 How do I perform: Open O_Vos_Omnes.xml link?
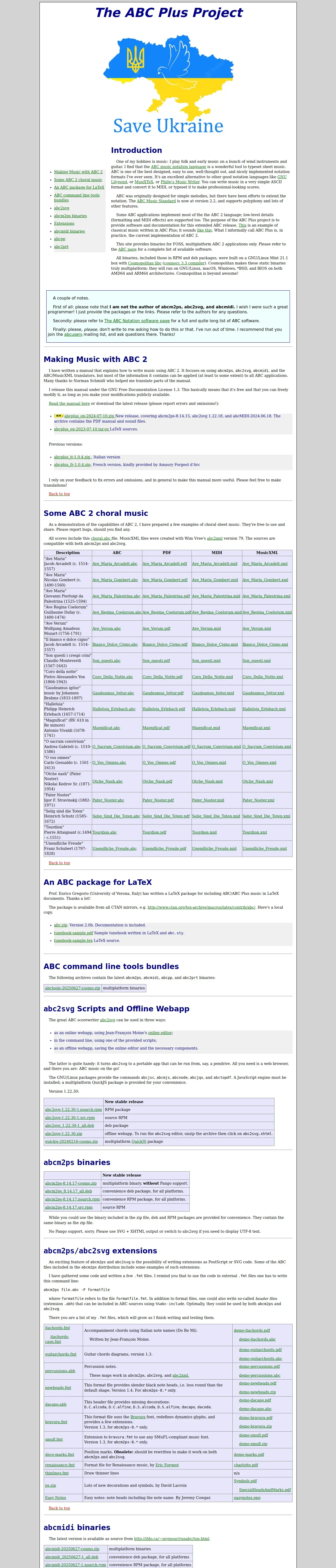click(259, 762)
